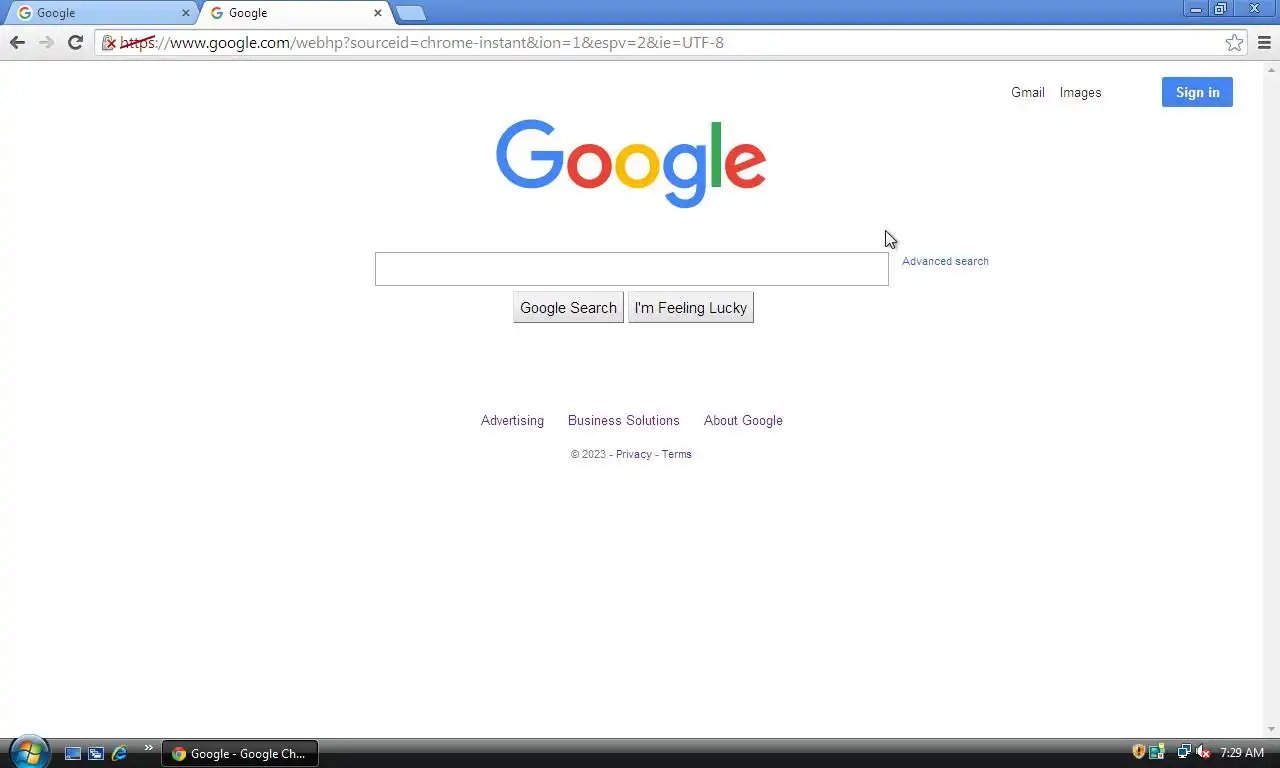Screen dimensions: 1280x768
Task: Close the first Google tab
Action: 186,13
